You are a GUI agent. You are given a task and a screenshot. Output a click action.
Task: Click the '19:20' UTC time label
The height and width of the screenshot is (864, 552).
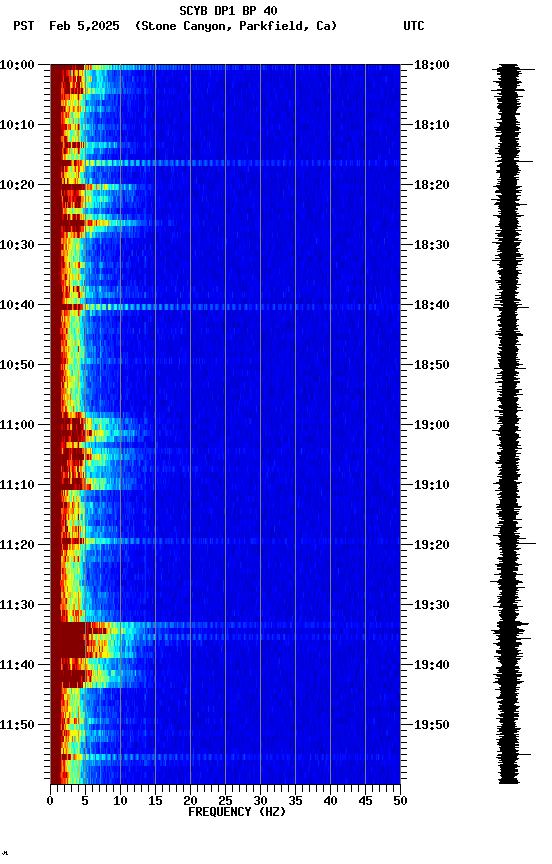432,545
